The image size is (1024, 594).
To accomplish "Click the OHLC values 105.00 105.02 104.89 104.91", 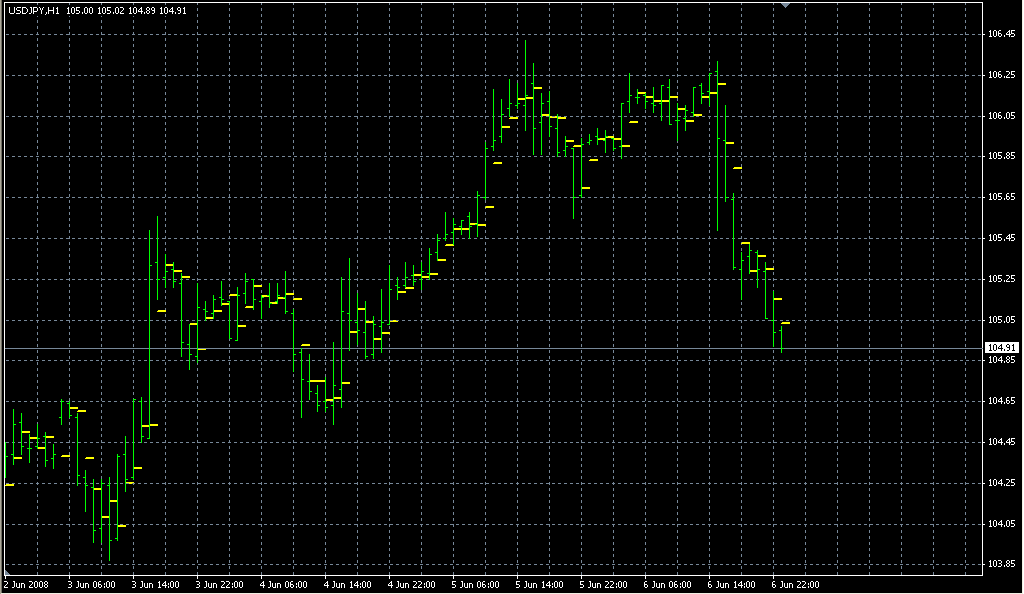I will (126, 11).
